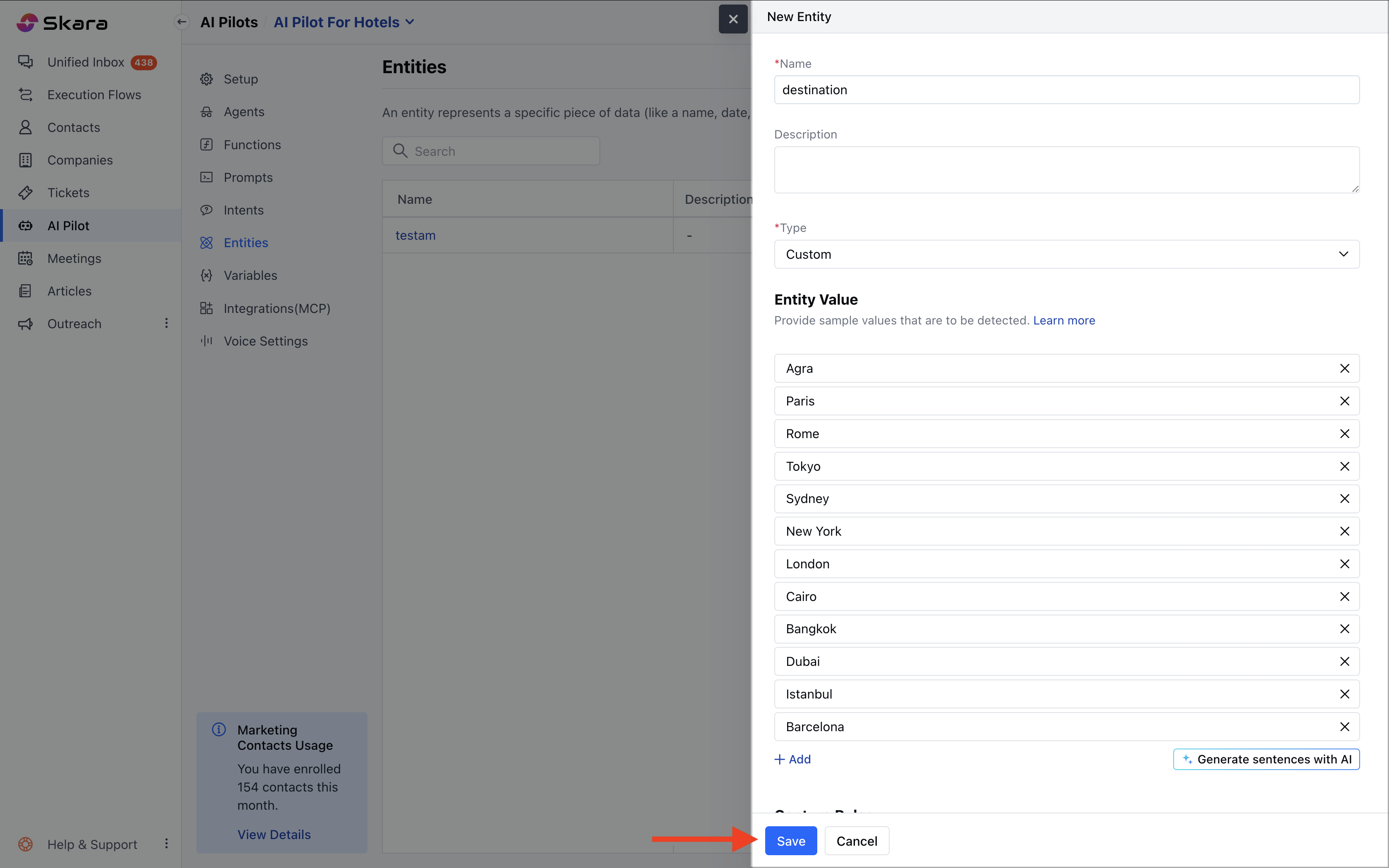Remove the Agra entity value
This screenshot has height=868, width=1389.
pos(1344,369)
